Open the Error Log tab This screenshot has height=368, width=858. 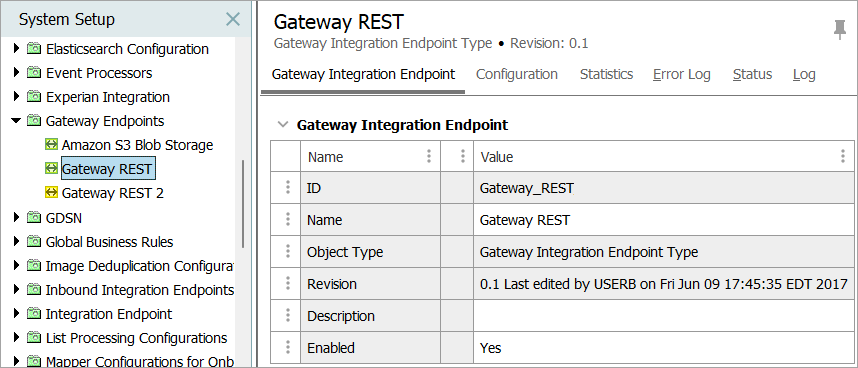coord(681,74)
